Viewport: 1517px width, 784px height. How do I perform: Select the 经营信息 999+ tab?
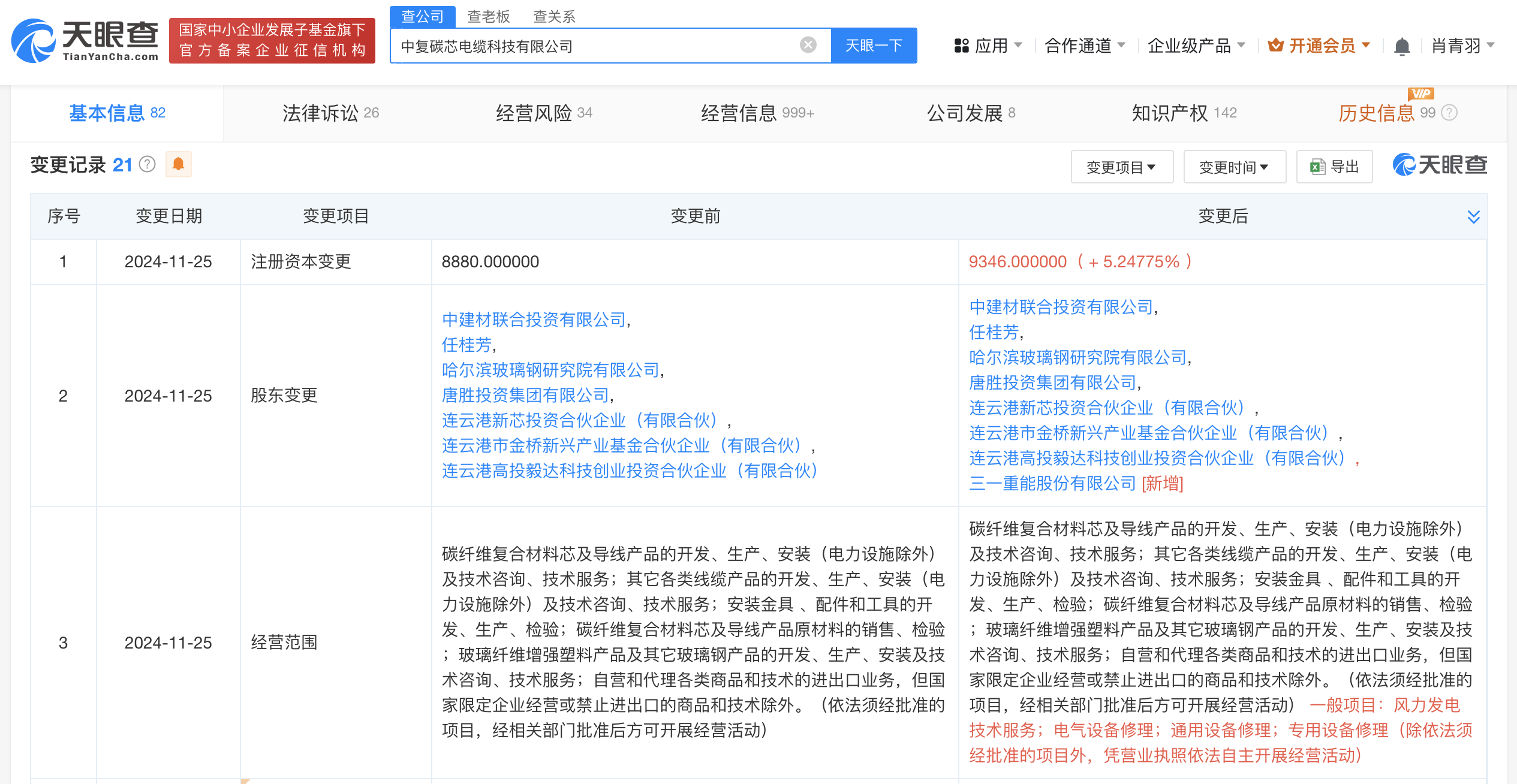(x=757, y=113)
